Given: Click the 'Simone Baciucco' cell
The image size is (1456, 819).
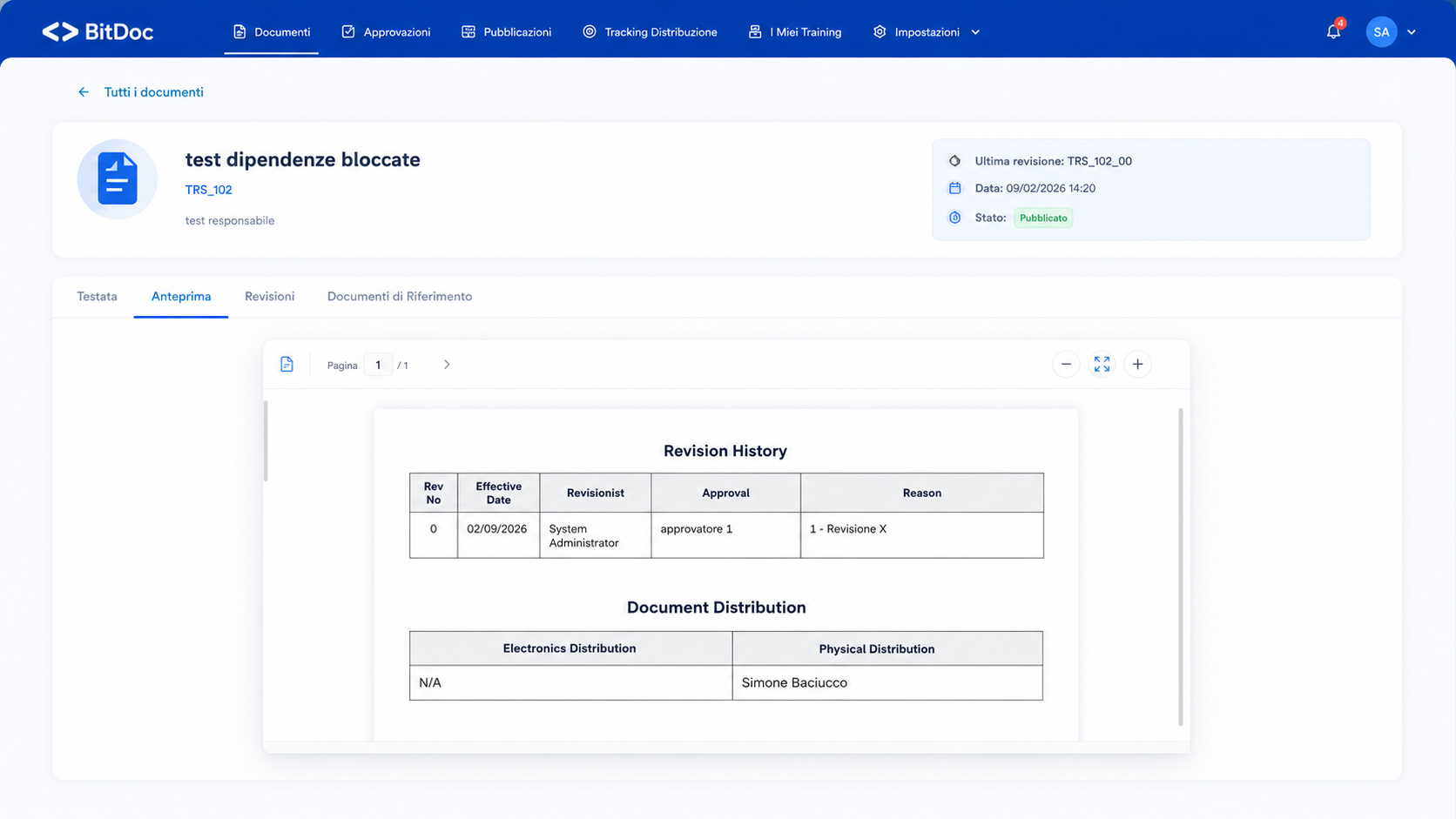Looking at the screenshot, I should tap(887, 683).
